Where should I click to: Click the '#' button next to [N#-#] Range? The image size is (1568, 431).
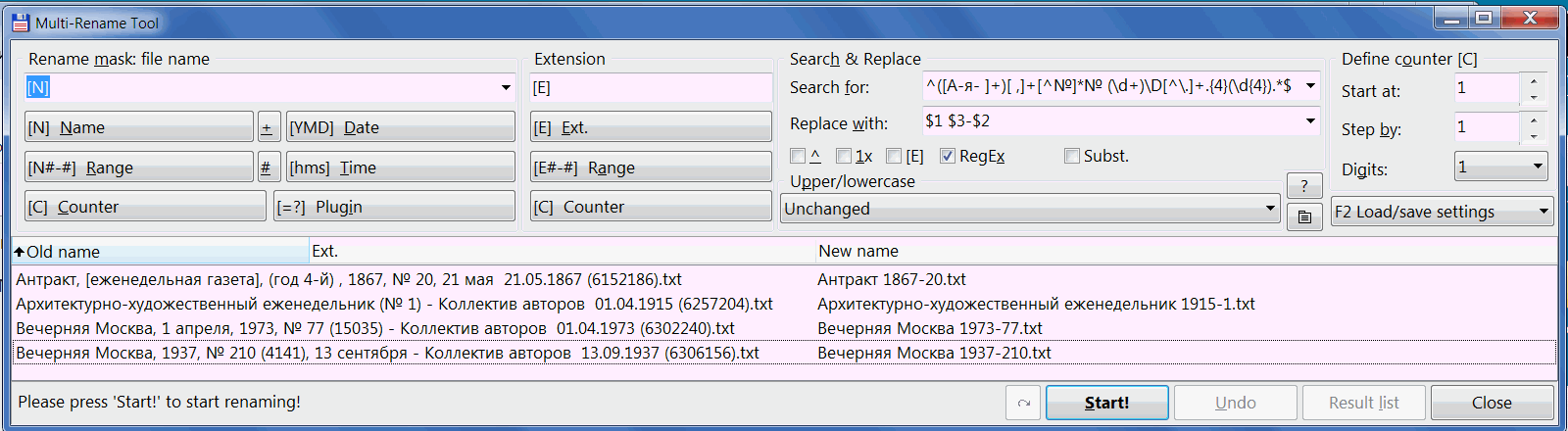(x=267, y=168)
